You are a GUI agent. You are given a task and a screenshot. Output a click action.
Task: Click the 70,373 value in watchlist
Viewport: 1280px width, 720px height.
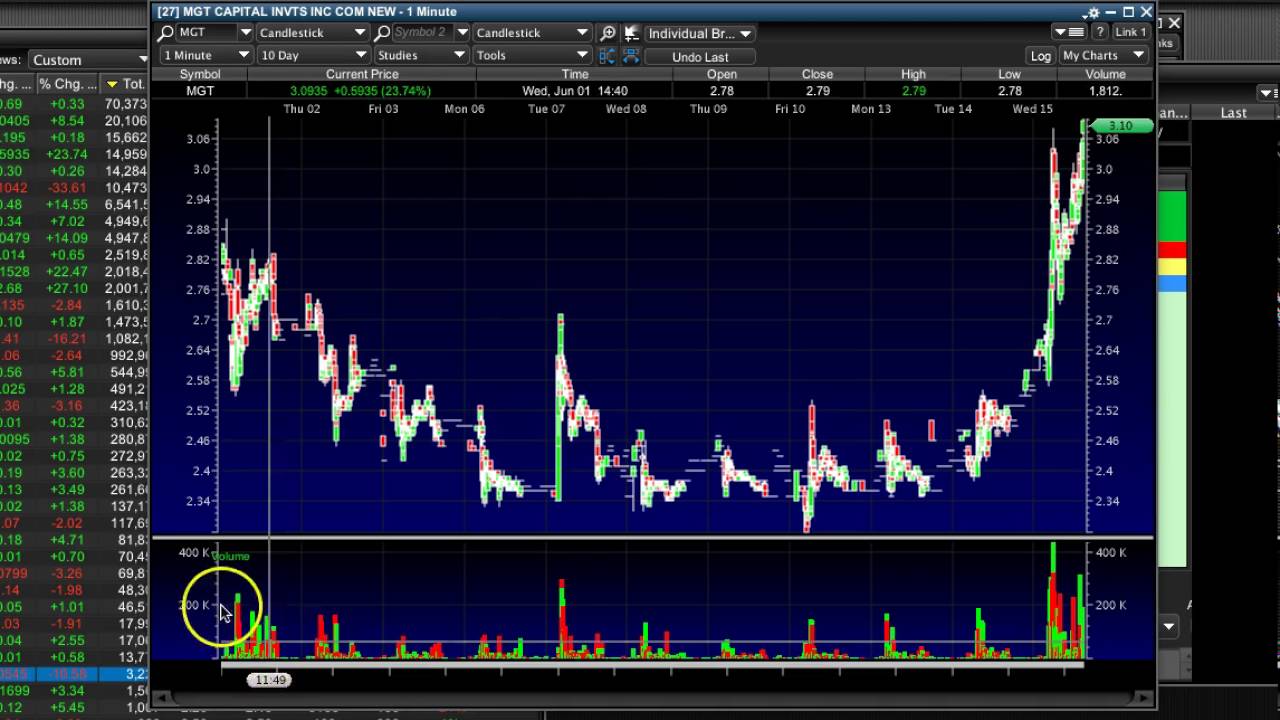click(125, 104)
